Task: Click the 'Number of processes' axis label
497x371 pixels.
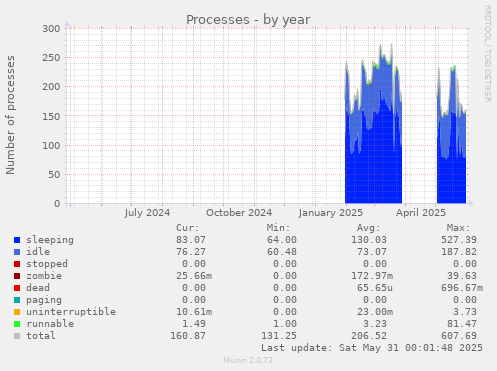Action: coord(10,115)
